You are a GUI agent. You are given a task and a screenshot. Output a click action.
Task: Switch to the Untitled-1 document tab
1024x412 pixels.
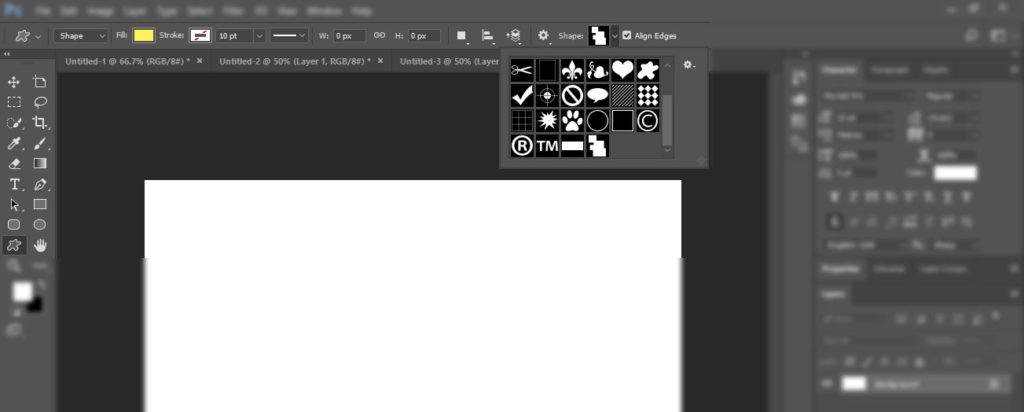click(127, 61)
